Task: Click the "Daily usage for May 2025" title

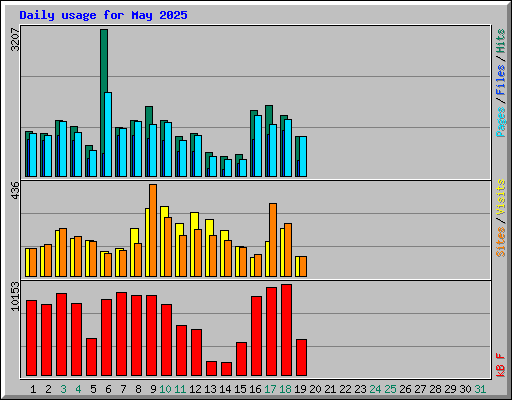Action: pos(103,15)
